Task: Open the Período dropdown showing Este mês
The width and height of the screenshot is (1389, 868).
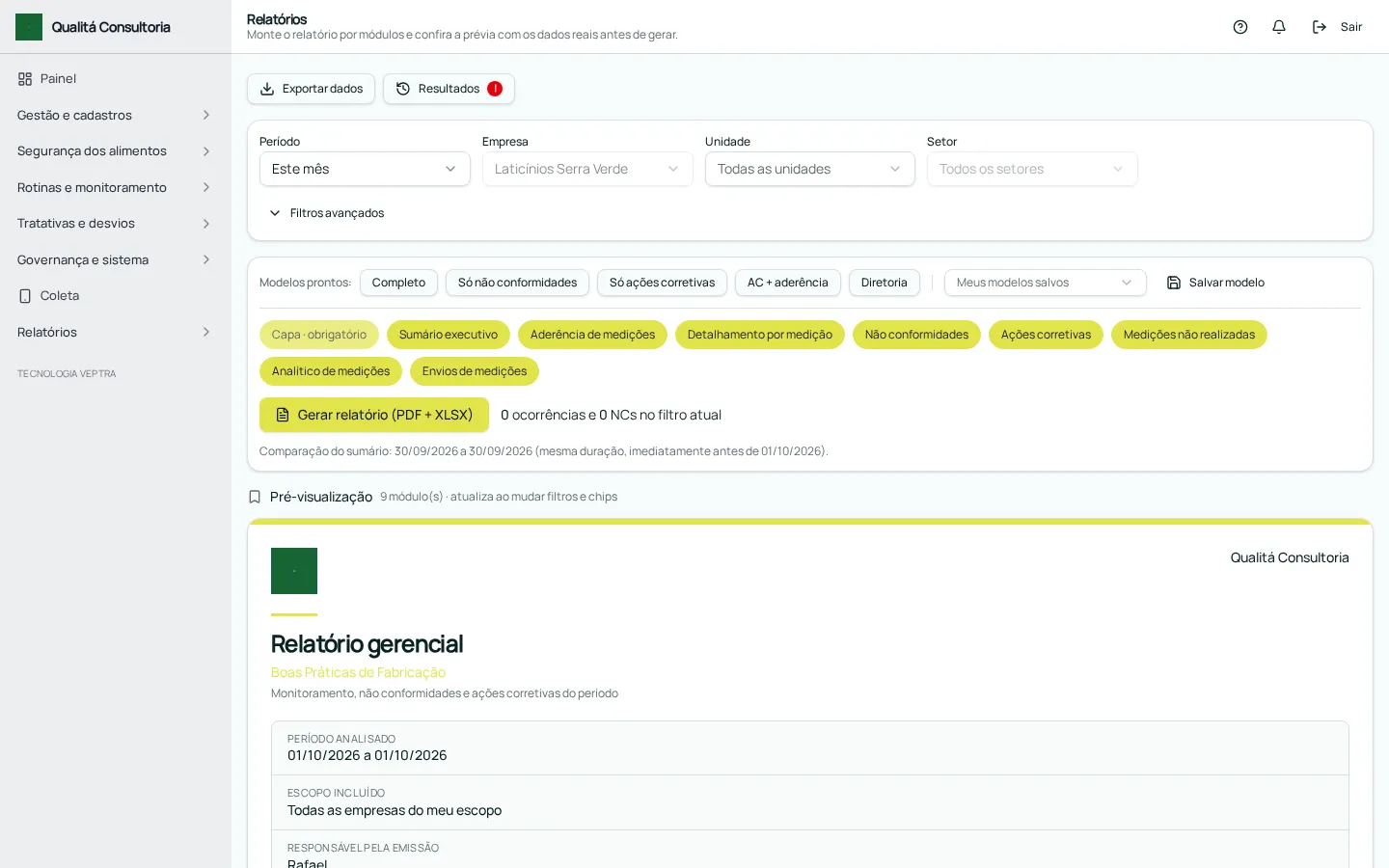Action: [365, 169]
